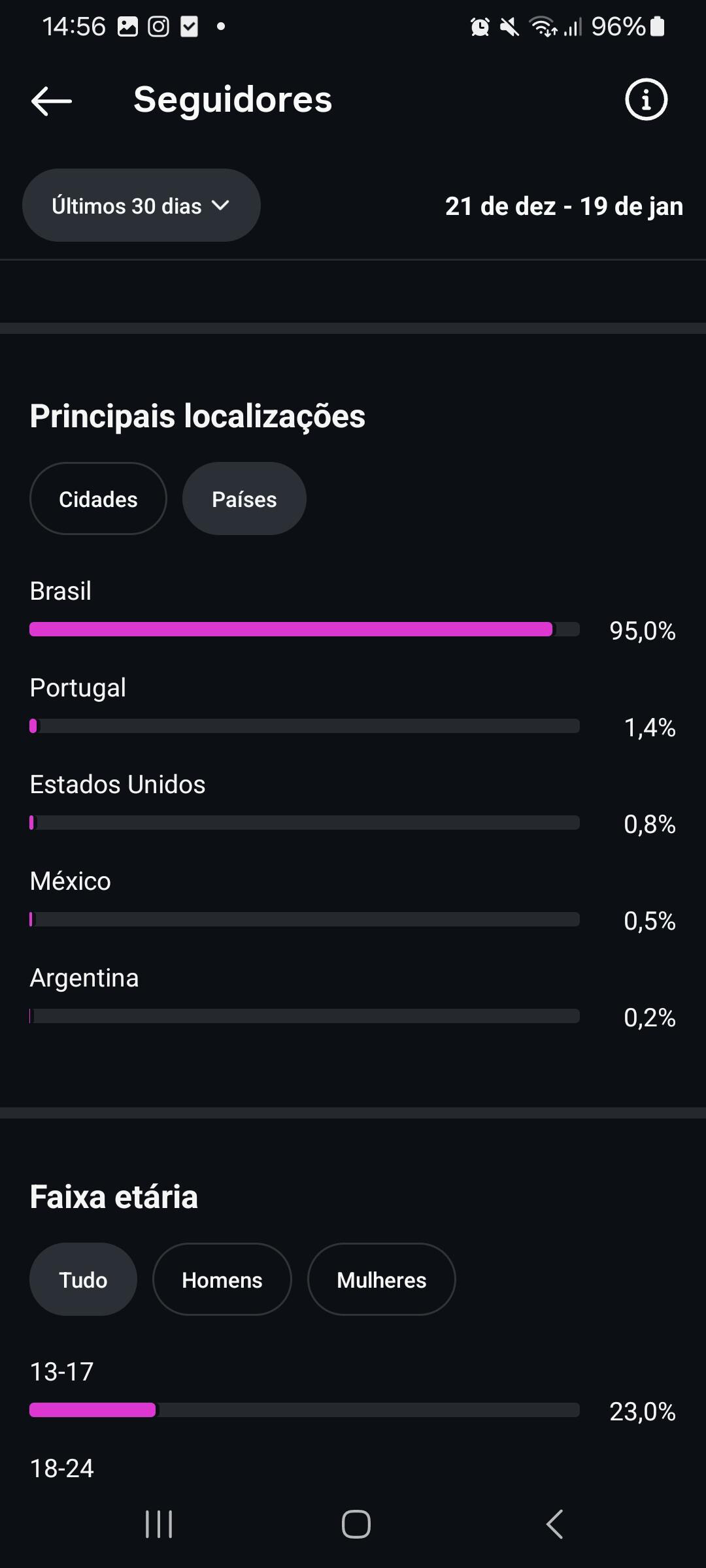Viewport: 706px width, 1568px height.
Task: Tap the battery icon in status bar
Action: tap(658, 27)
